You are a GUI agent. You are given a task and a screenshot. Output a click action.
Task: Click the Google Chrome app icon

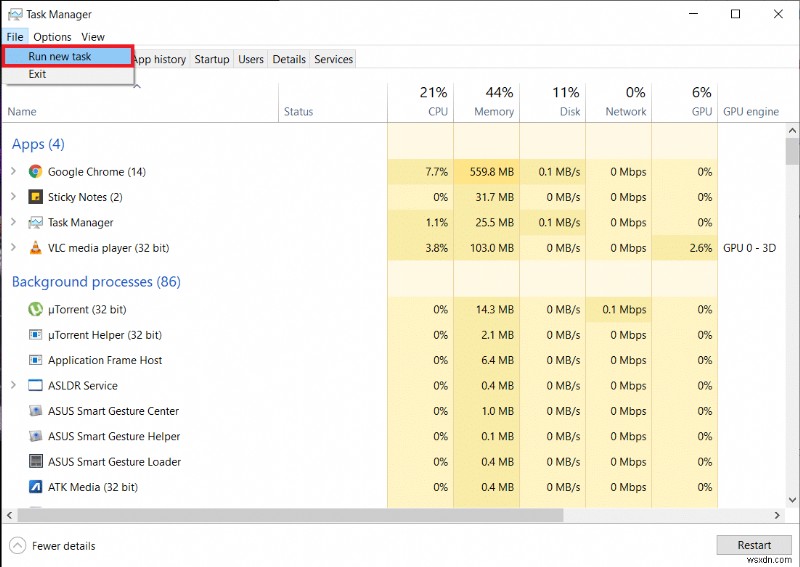35,171
